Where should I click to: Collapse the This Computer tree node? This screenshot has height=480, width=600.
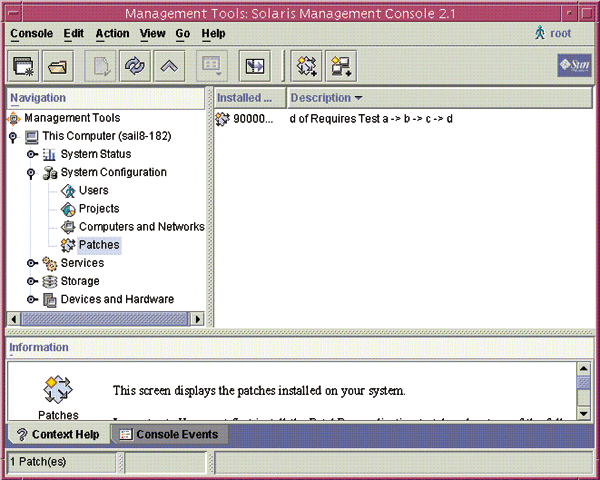(x=13, y=136)
